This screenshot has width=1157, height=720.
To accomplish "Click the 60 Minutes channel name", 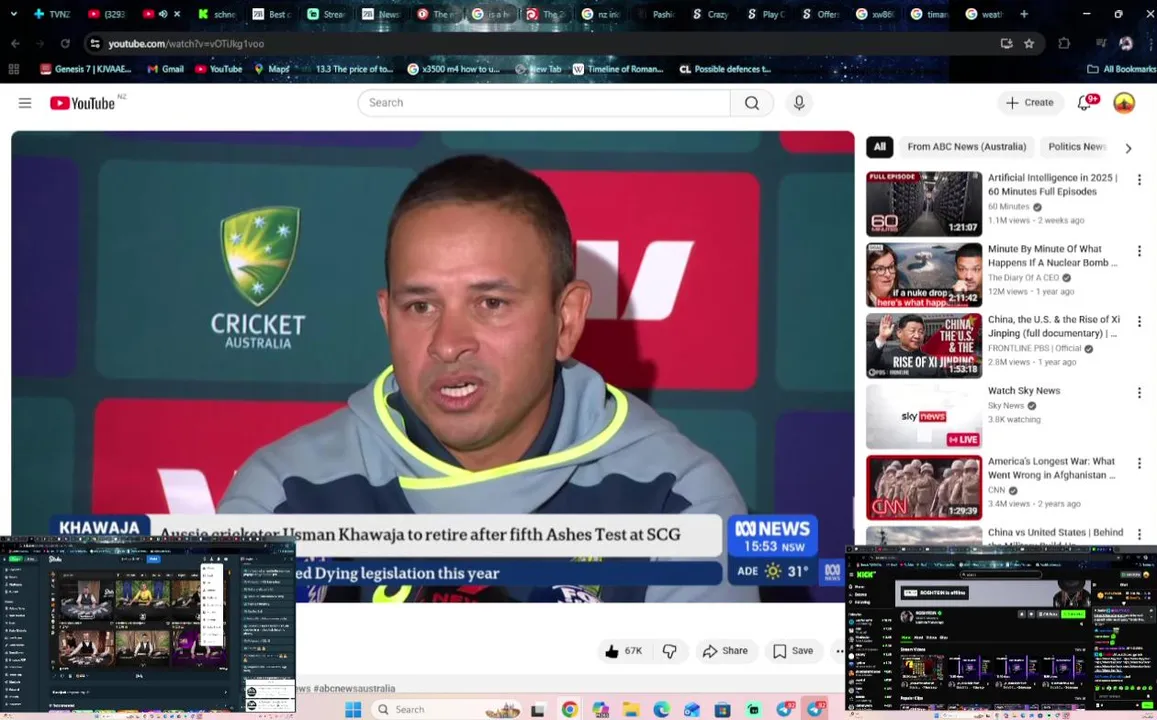I will click(x=1008, y=207).
